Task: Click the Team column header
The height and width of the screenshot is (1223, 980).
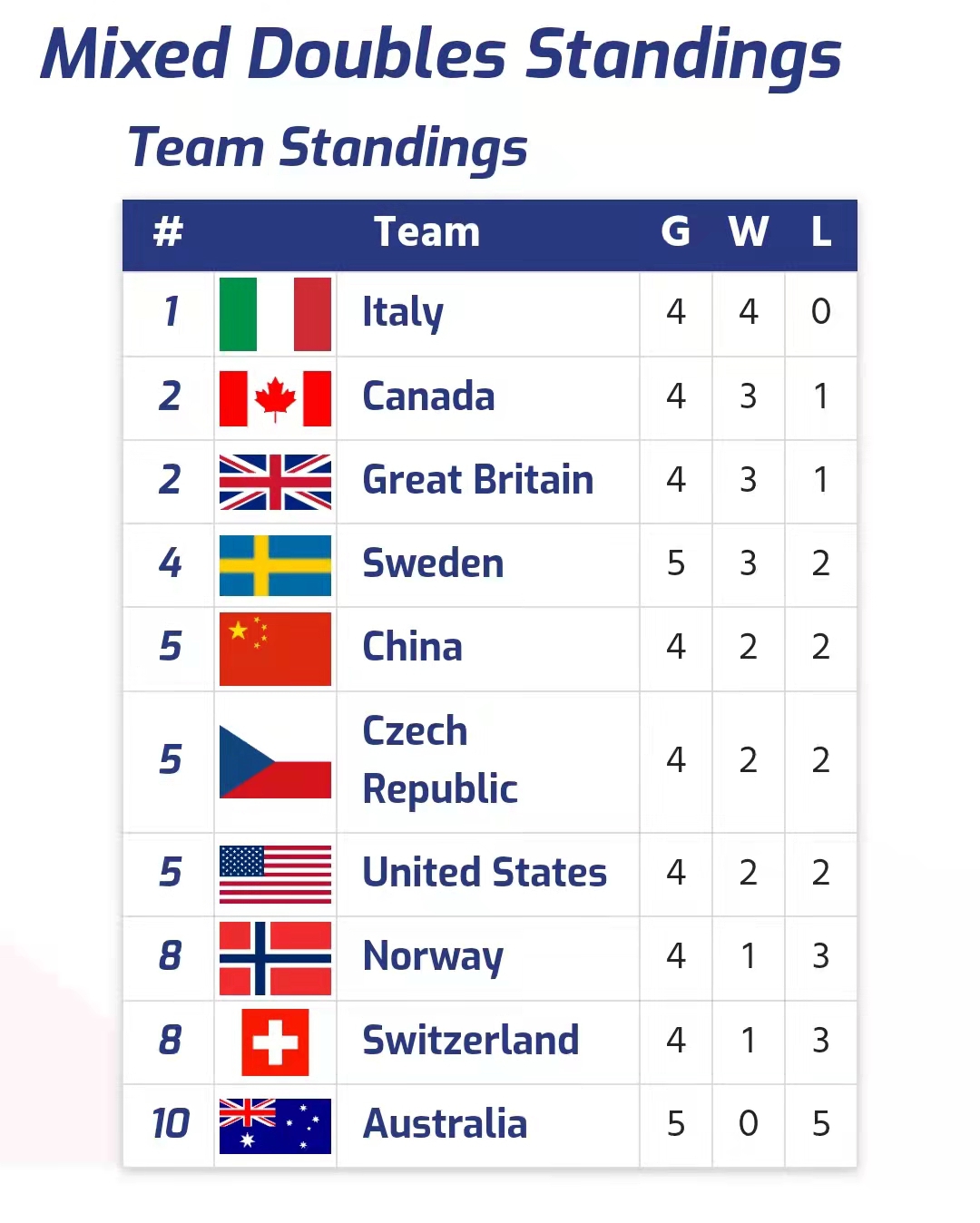Action: tap(426, 232)
